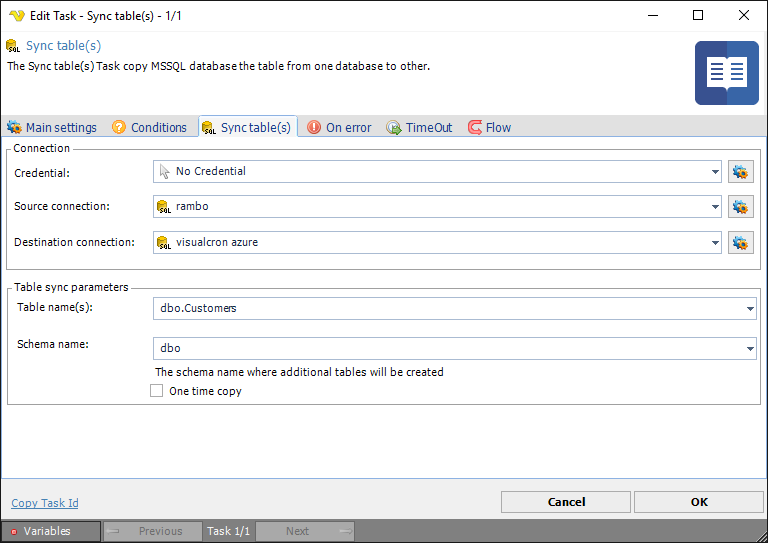This screenshot has width=768, height=543.
Task: Open the Flow tab
Action: (x=489, y=127)
